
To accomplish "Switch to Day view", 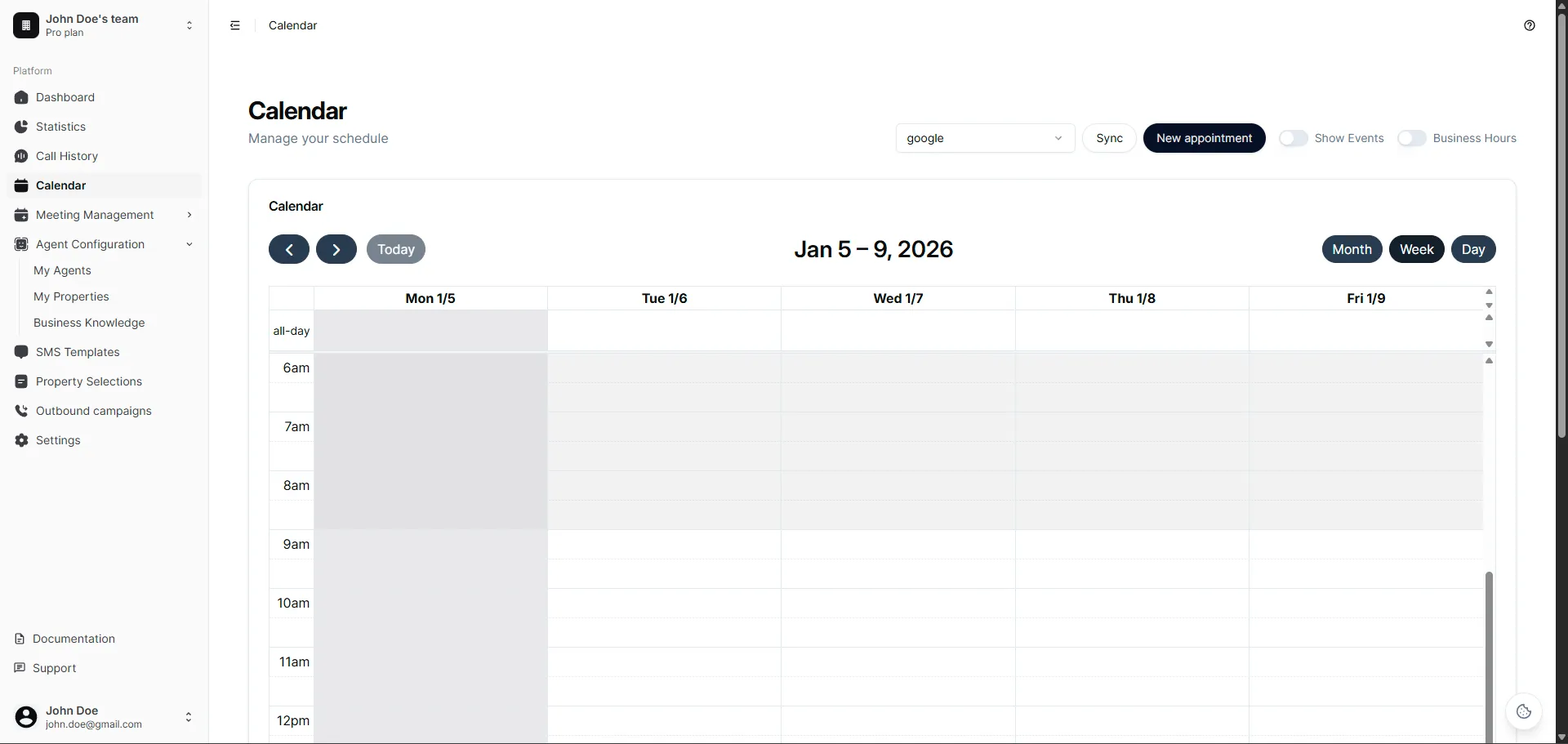I will coord(1474,249).
